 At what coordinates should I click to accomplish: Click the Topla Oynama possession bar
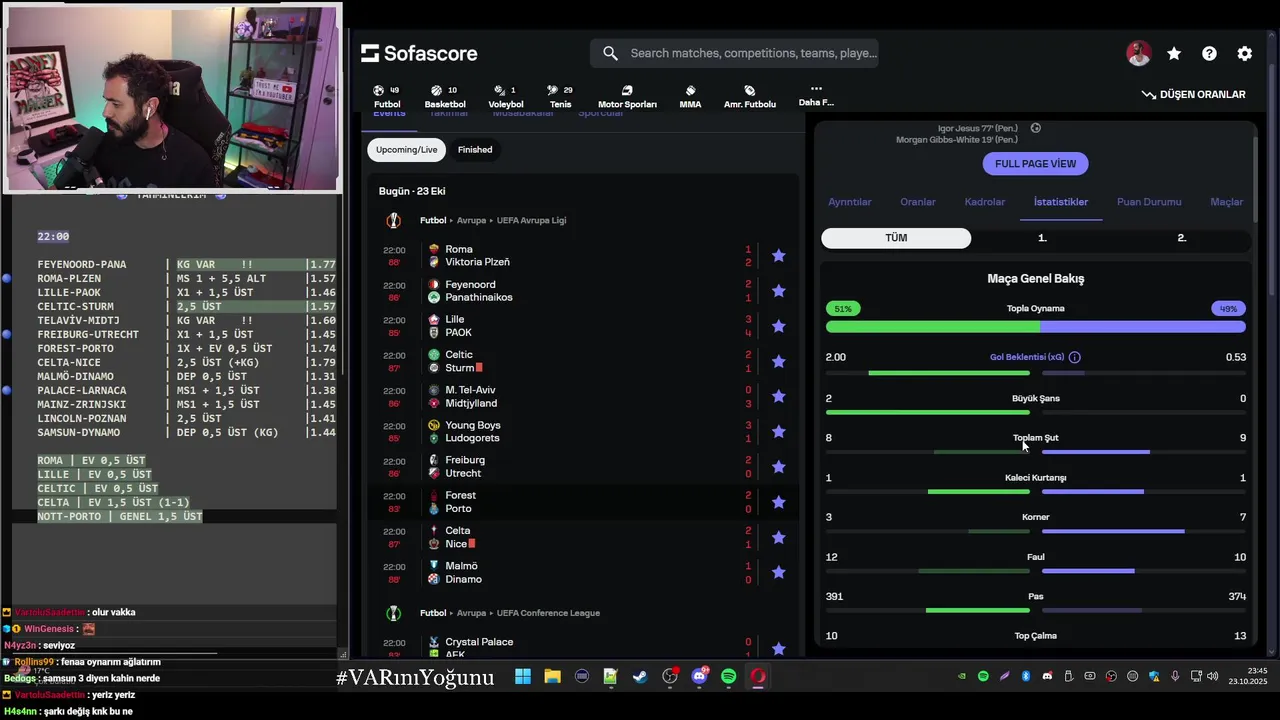(1036, 327)
